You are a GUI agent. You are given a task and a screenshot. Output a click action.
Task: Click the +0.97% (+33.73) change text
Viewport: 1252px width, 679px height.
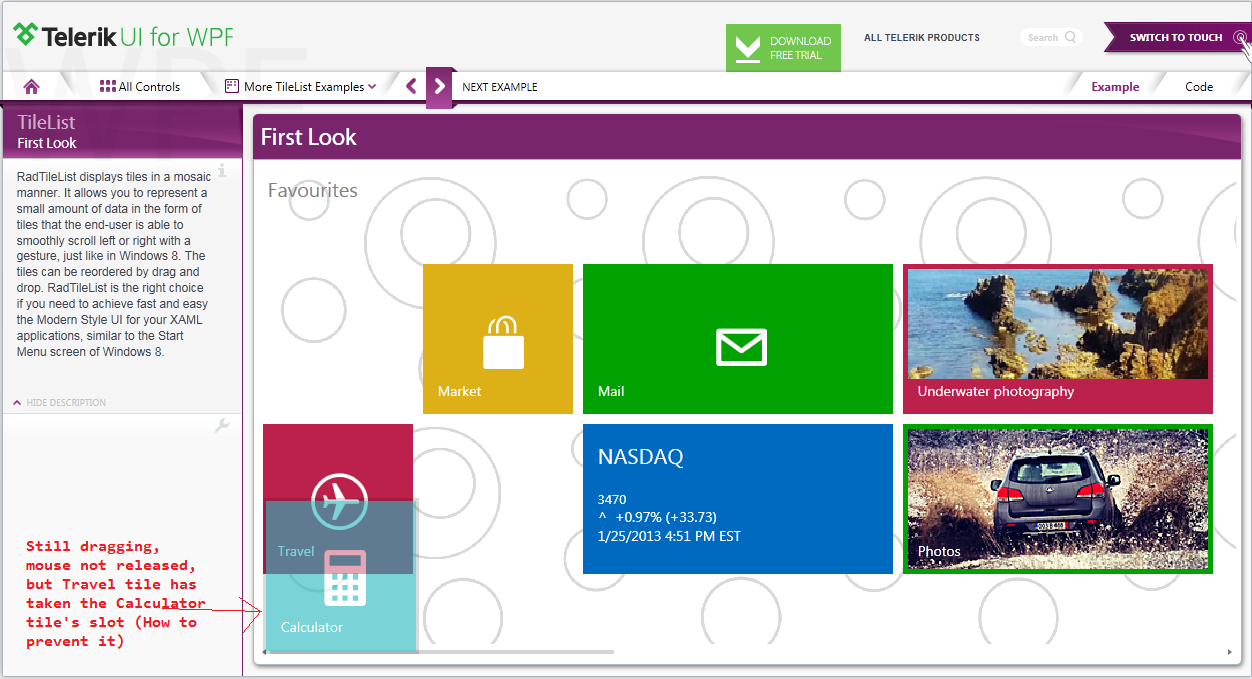[666, 517]
